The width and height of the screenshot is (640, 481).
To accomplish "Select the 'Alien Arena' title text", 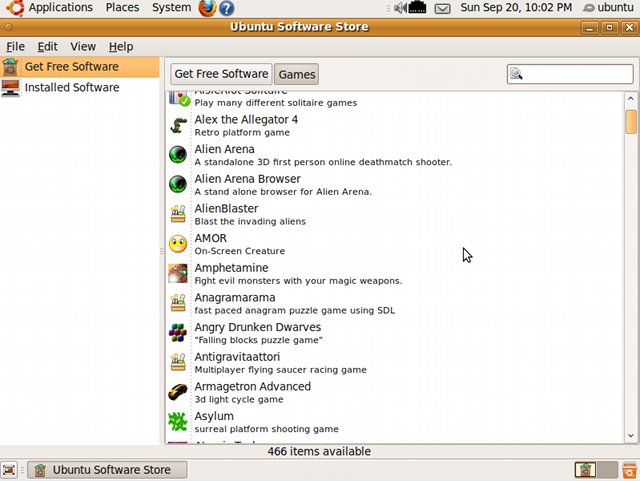I will (x=224, y=149).
